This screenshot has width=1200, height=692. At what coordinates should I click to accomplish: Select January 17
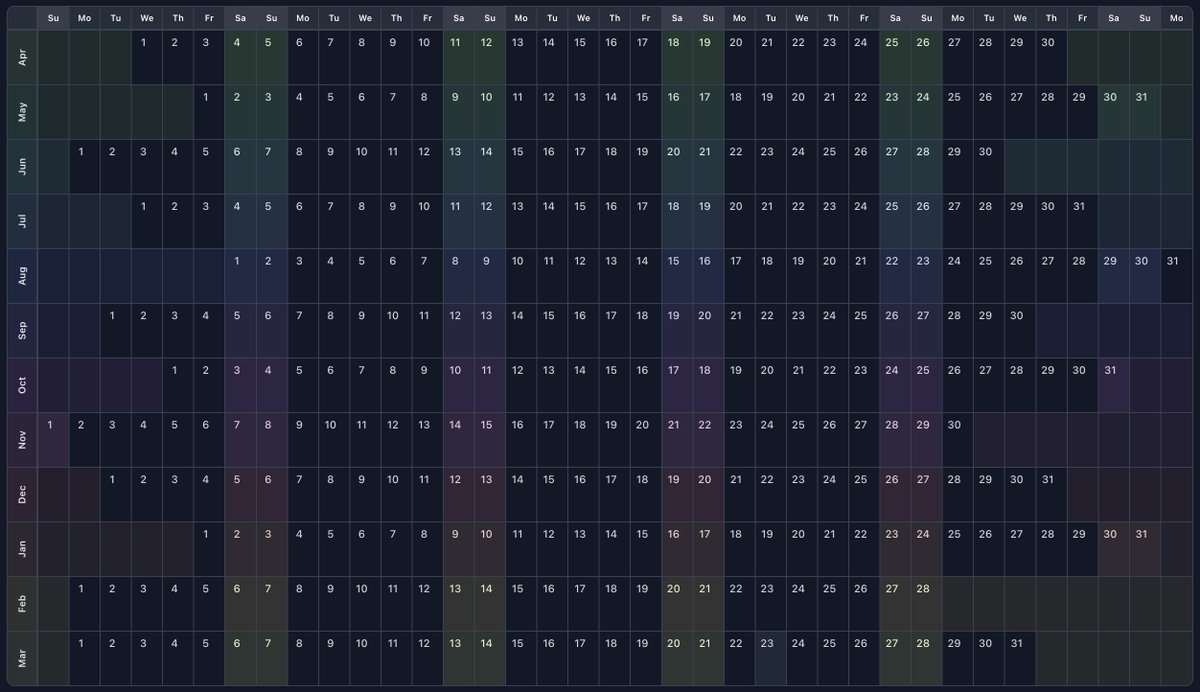(707, 548)
